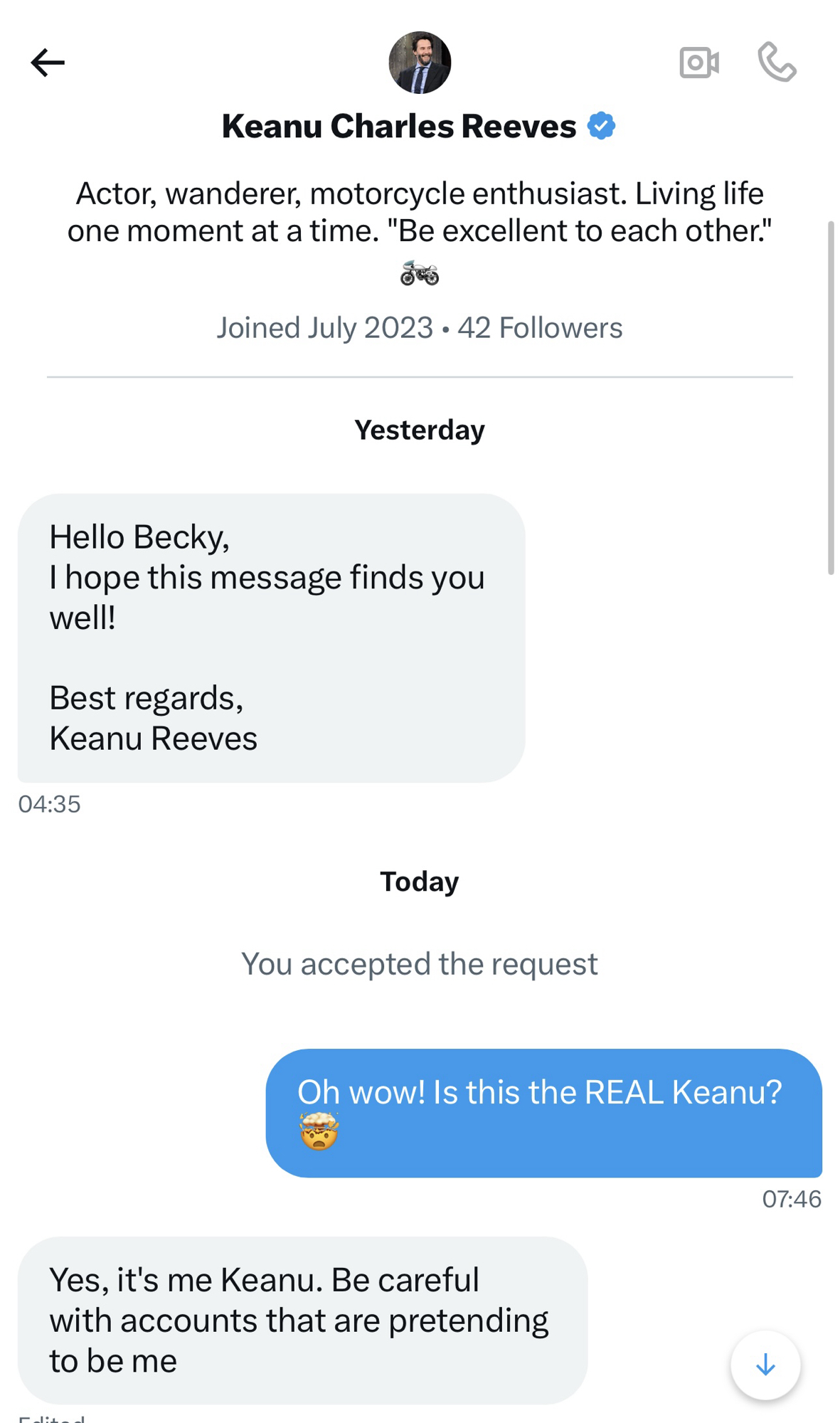Screen dimensions: 840x1423
Task: Tap the 04:35 message timestamp
Action: 50,804
